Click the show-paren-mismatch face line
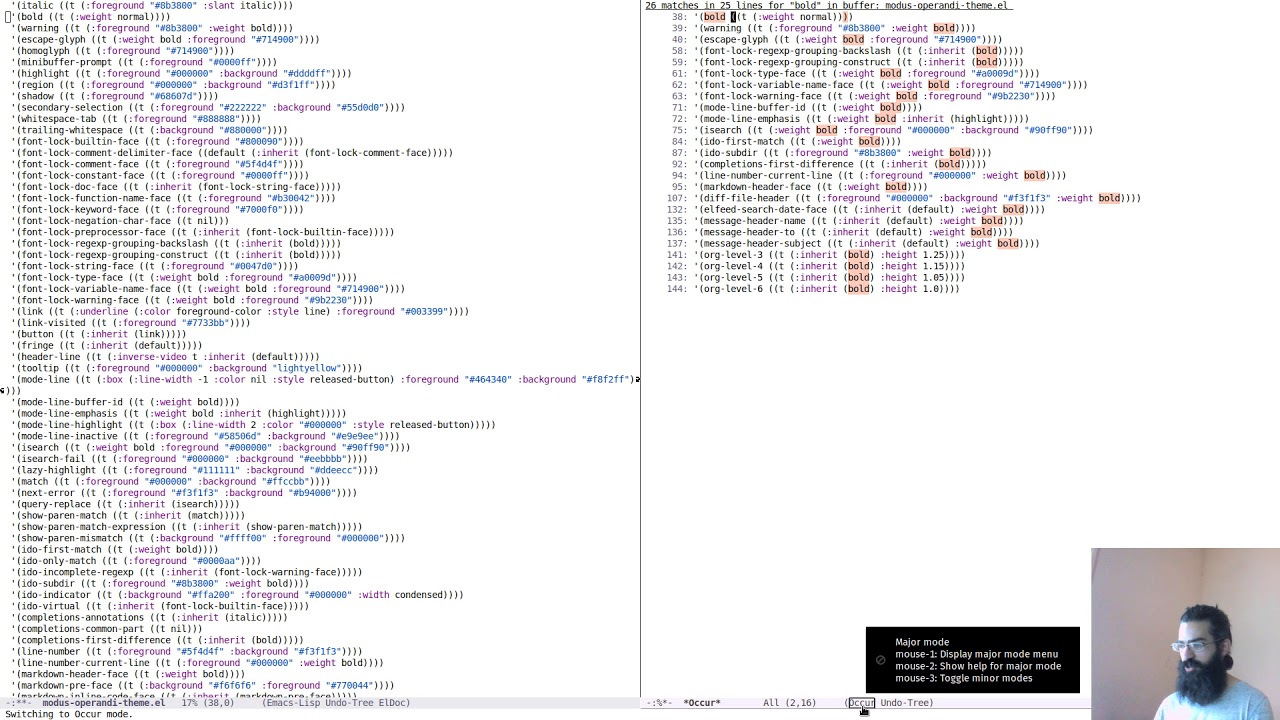This screenshot has width=1280, height=720. point(208,538)
